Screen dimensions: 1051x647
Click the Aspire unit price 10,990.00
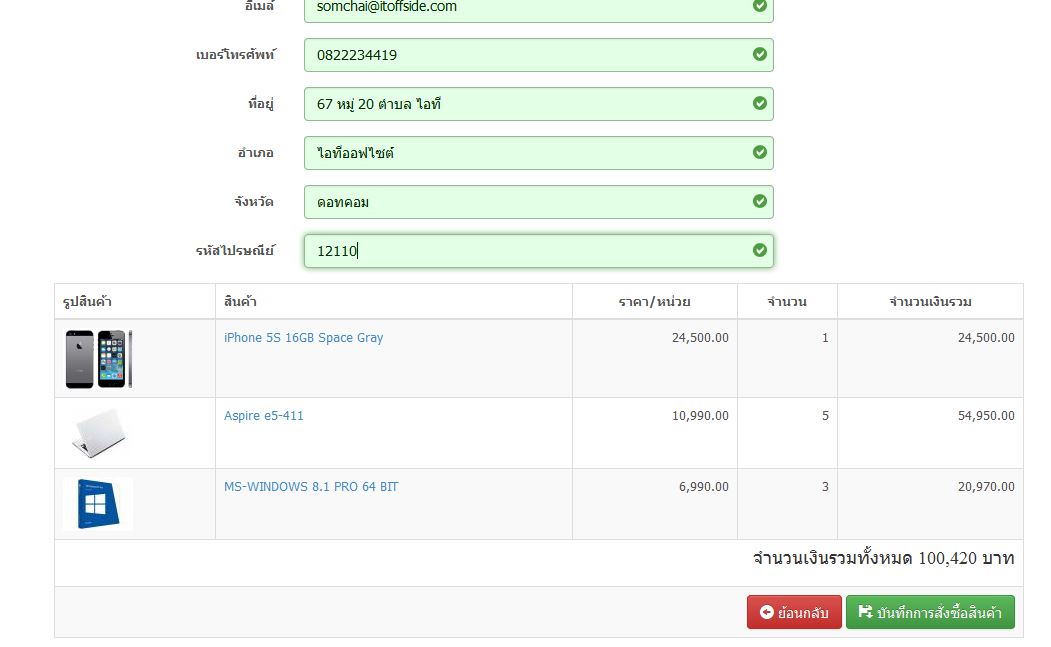tap(700, 416)
